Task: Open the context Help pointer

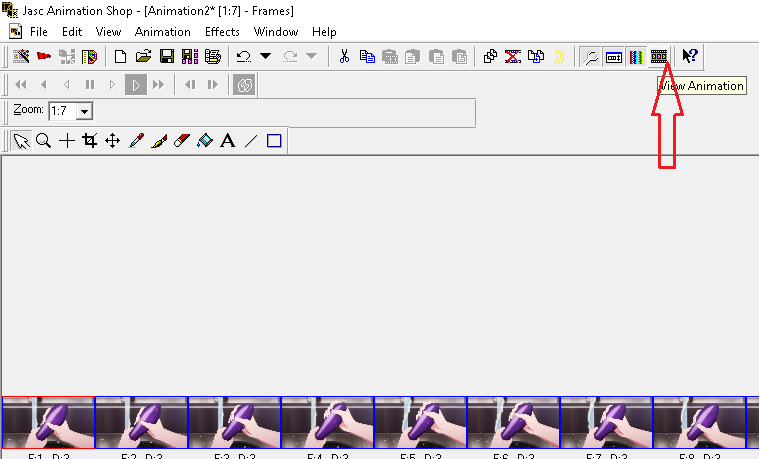Action: tap(690, 56)
